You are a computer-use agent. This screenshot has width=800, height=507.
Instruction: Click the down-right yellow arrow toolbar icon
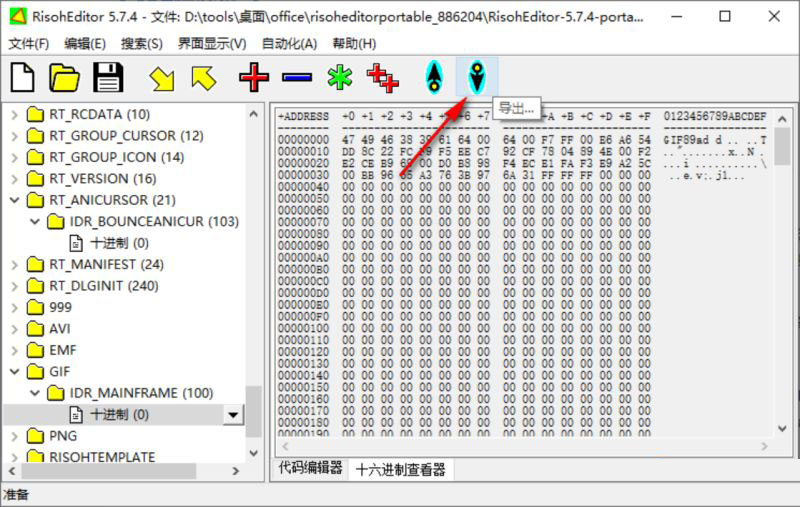pos(162,79)
